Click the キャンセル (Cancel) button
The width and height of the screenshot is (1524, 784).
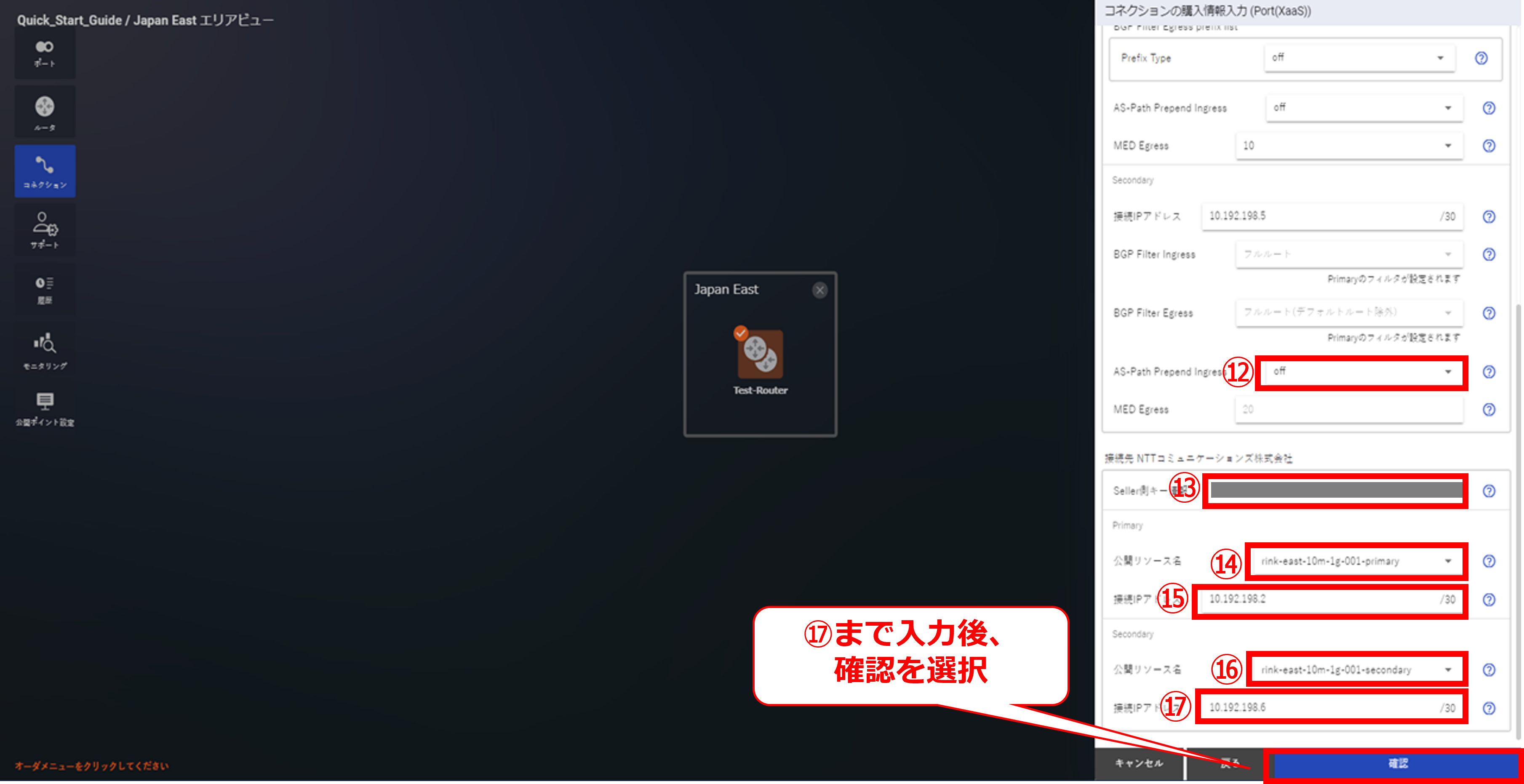[x=1139, y=764]
